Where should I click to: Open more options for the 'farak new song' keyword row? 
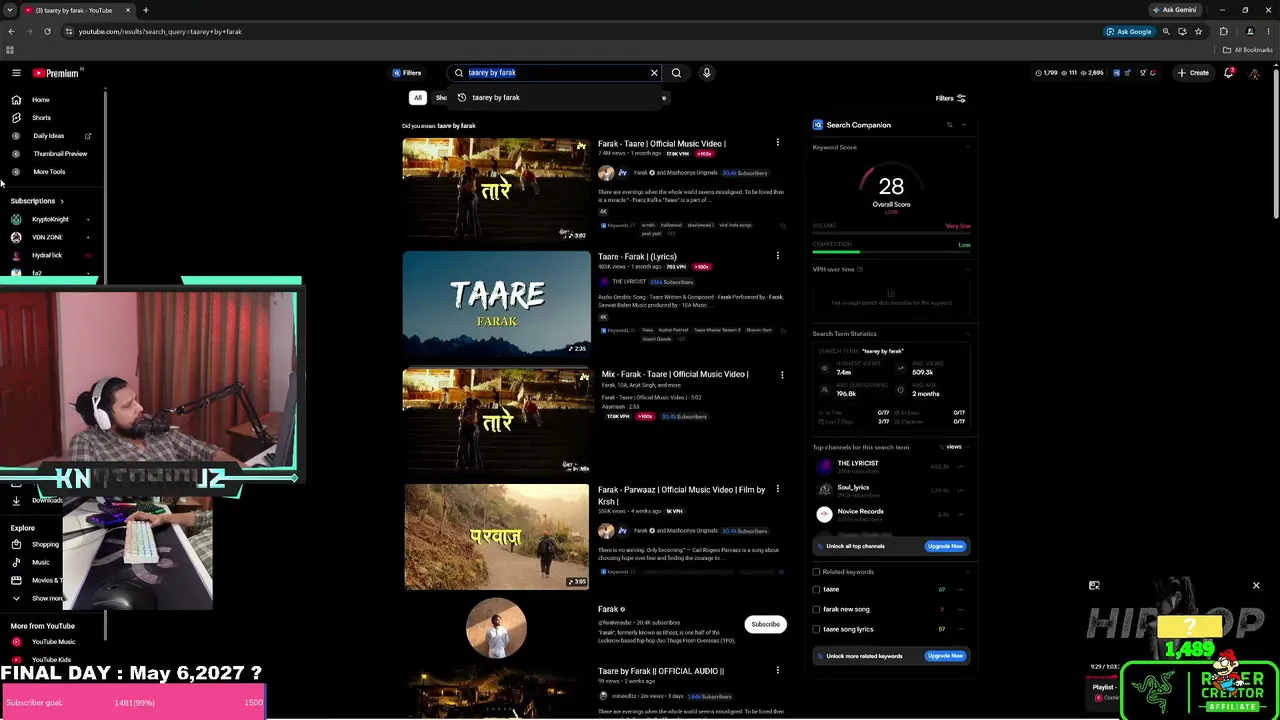[961, 609]
